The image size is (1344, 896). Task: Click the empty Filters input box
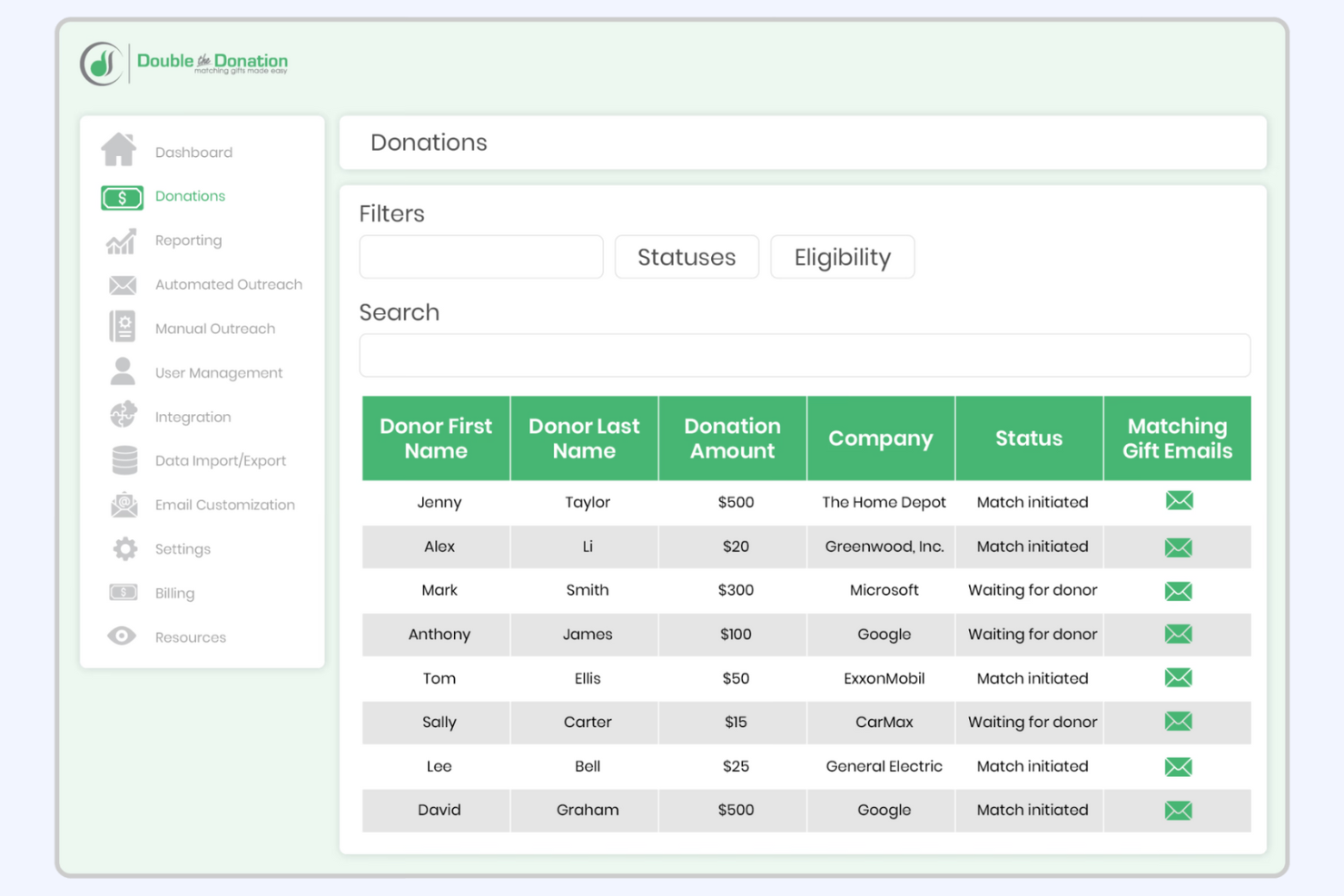point(481,257)
